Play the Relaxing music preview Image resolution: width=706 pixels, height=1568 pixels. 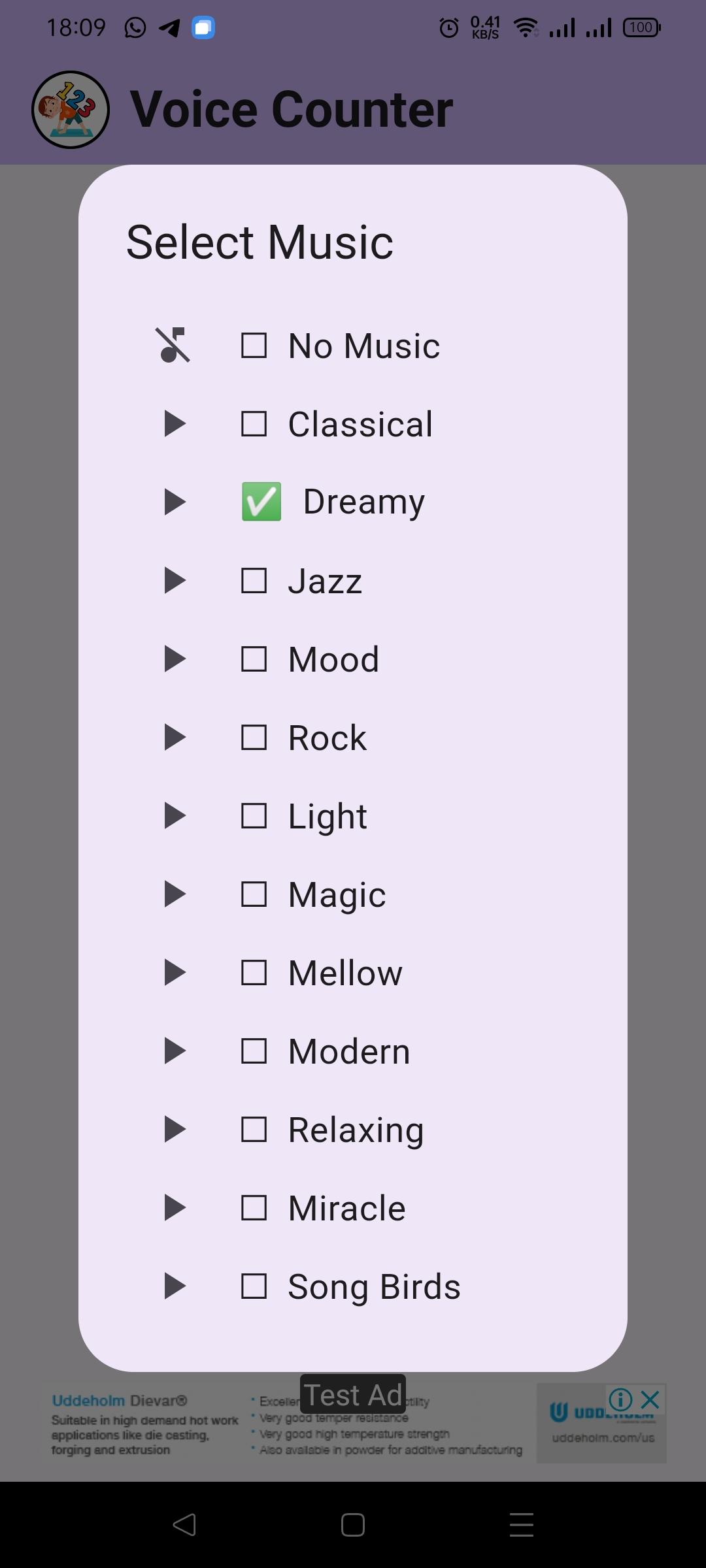175,1130
